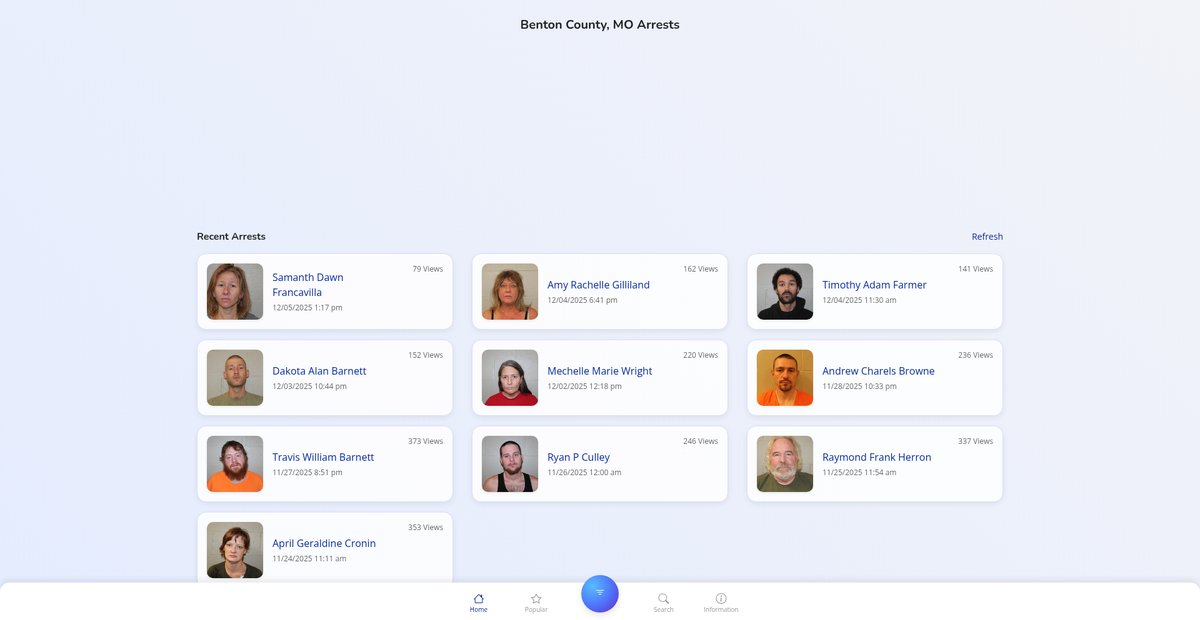Click Andrew Charels Browne's mugshot thumbnail
The width and height of the screenshot is (1200, 620).
tap(785, 378)
